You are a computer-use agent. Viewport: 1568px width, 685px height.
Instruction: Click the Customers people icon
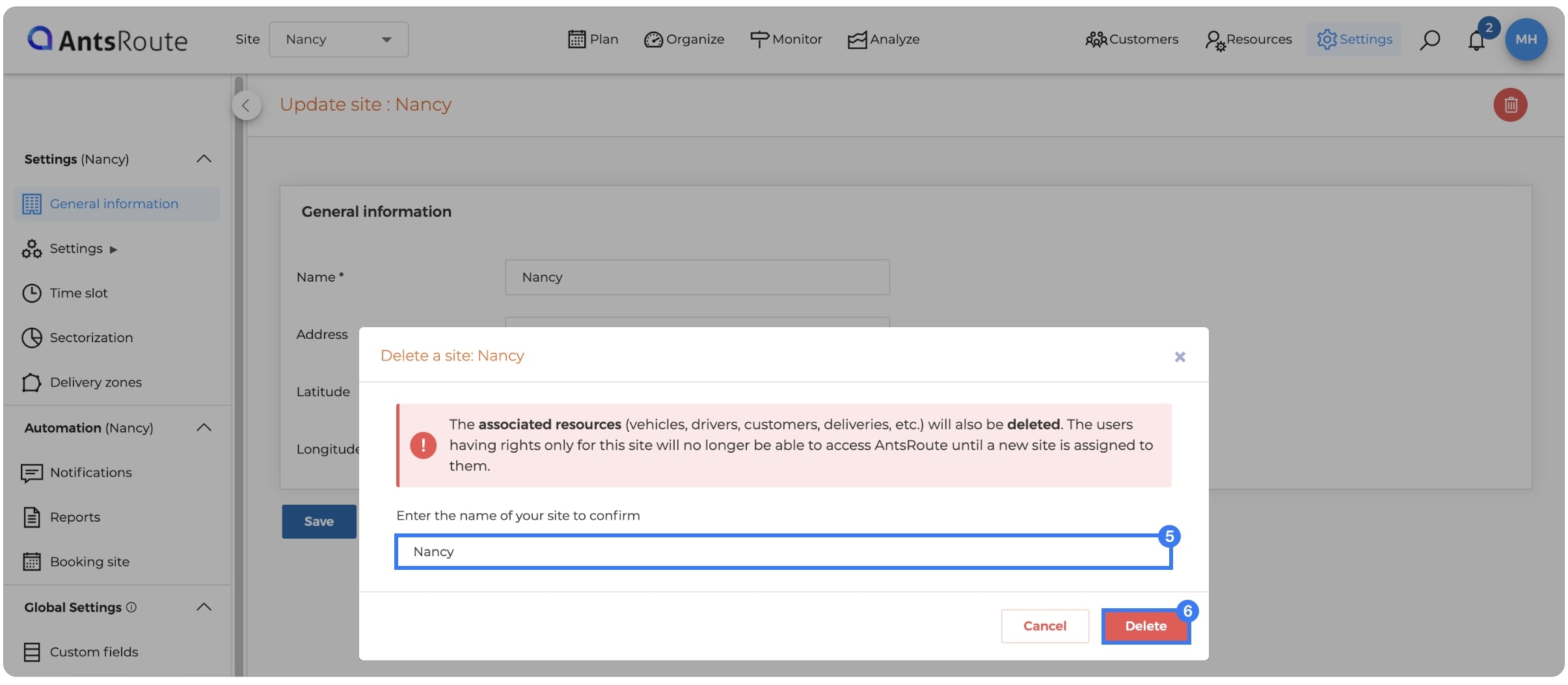point(1096,40)
